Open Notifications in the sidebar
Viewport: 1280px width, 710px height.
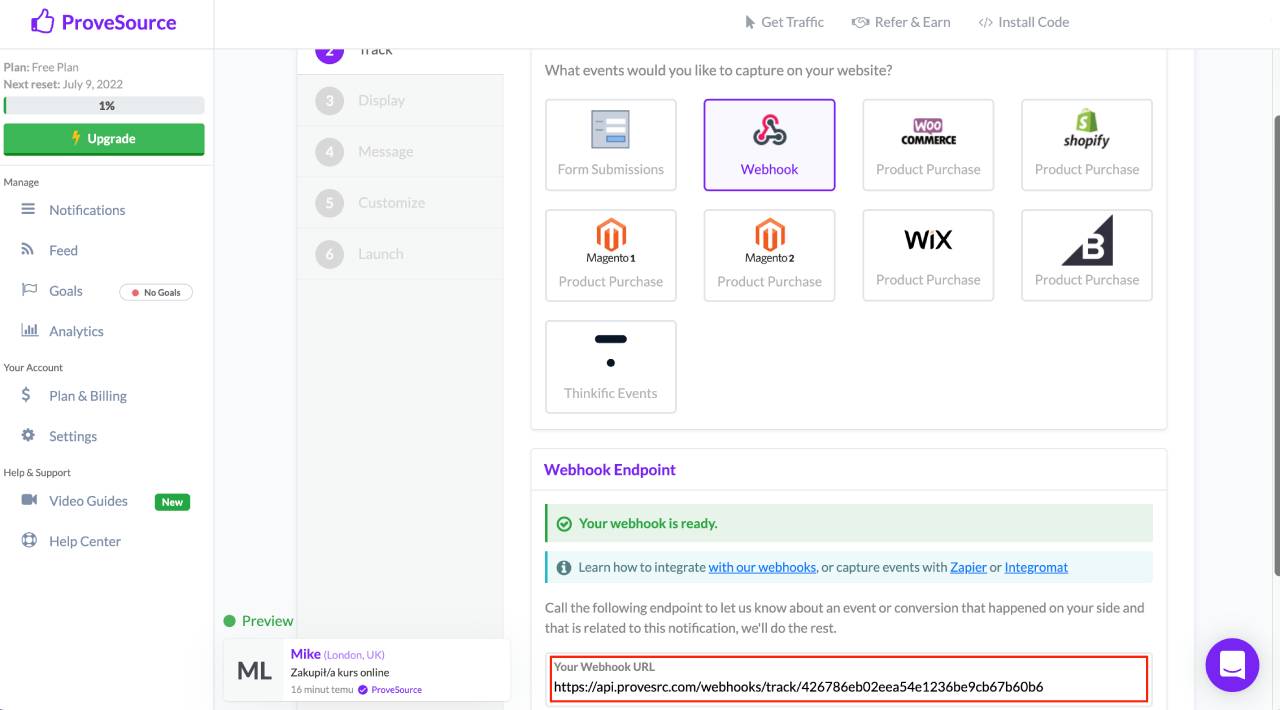click(x=87, y=210)
